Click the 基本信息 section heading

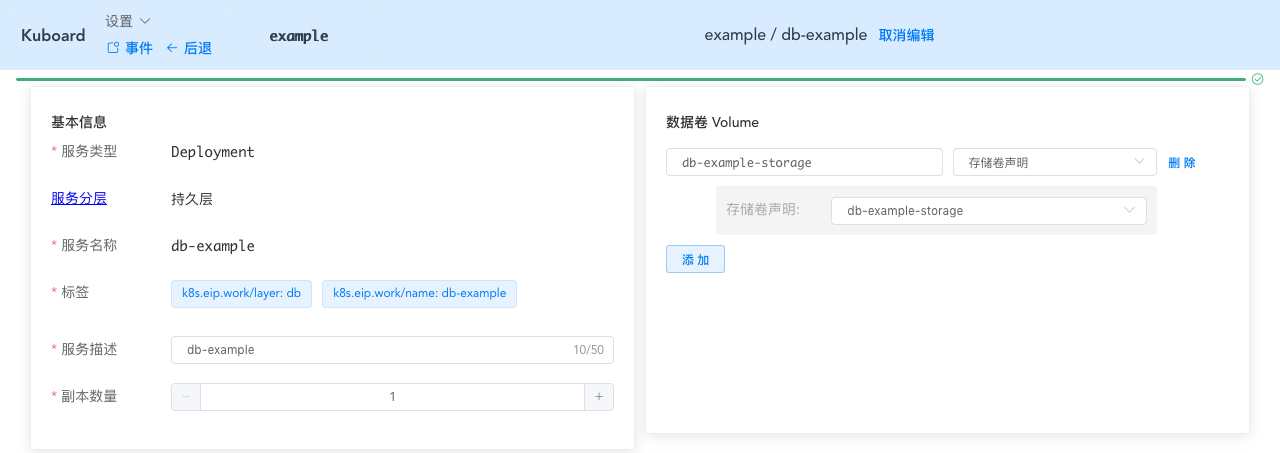tap(79, 122)
